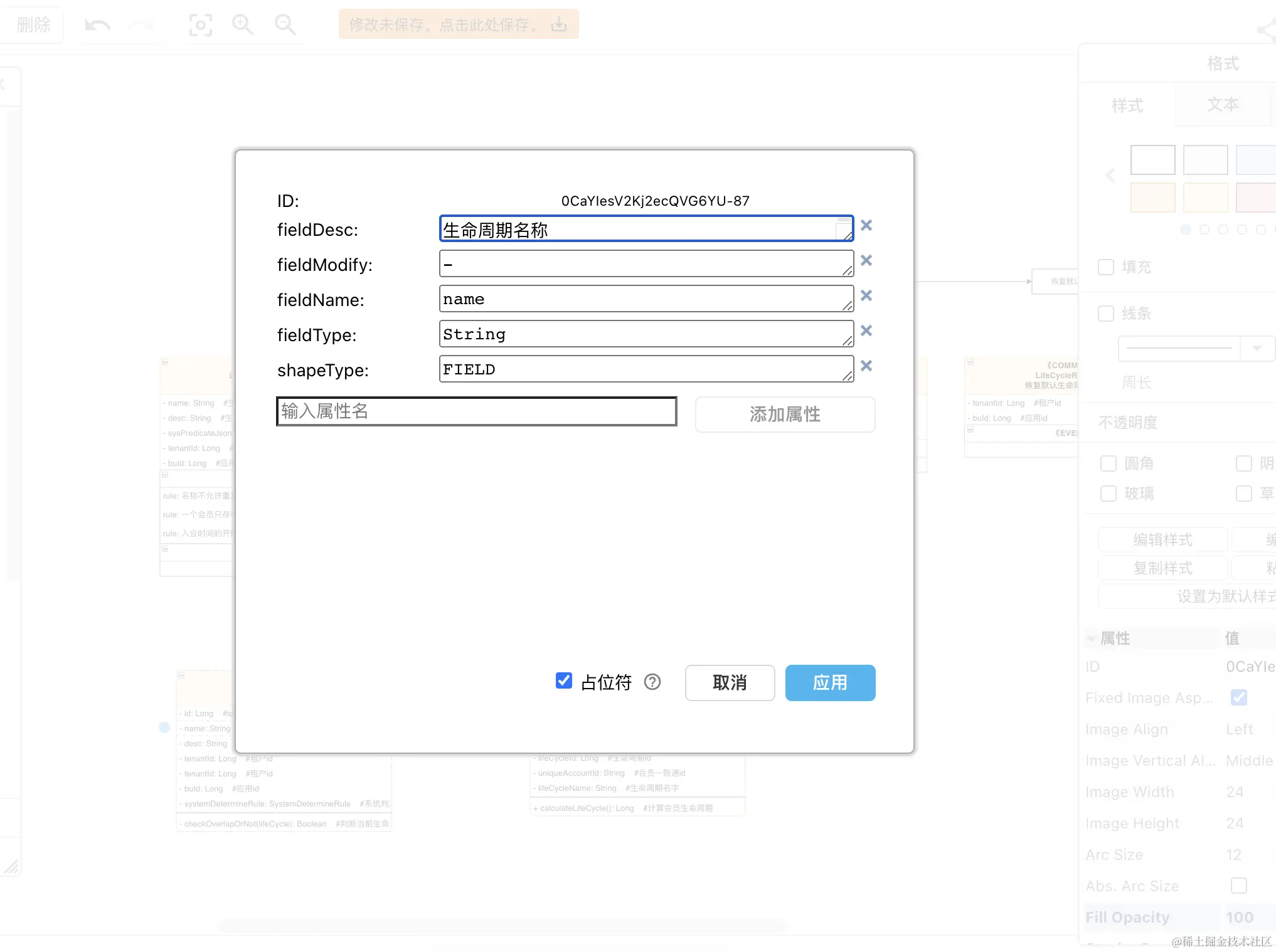Uncheck the 占位符 placeholder checkbox

tap(563, 681)
